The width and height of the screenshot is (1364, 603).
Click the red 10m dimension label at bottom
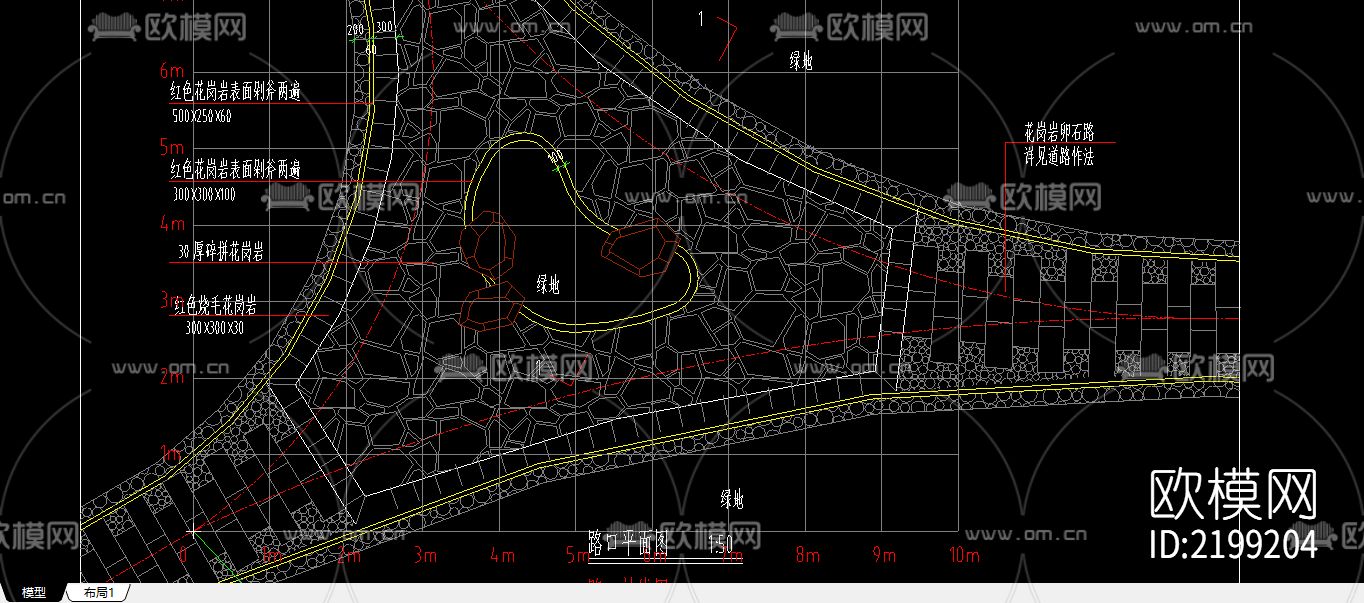962,551
